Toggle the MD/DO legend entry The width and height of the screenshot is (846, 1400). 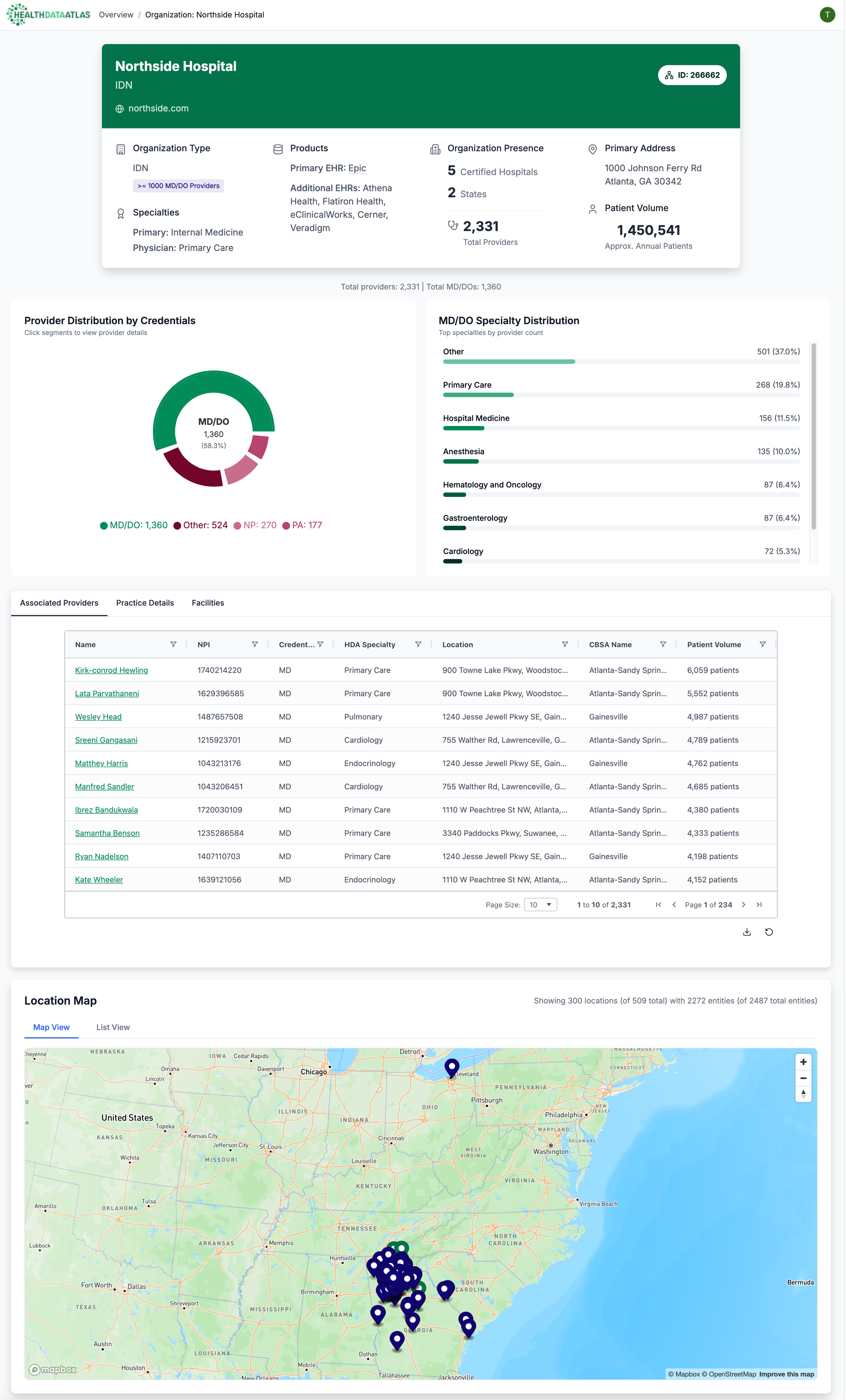(x=133, y=525)
